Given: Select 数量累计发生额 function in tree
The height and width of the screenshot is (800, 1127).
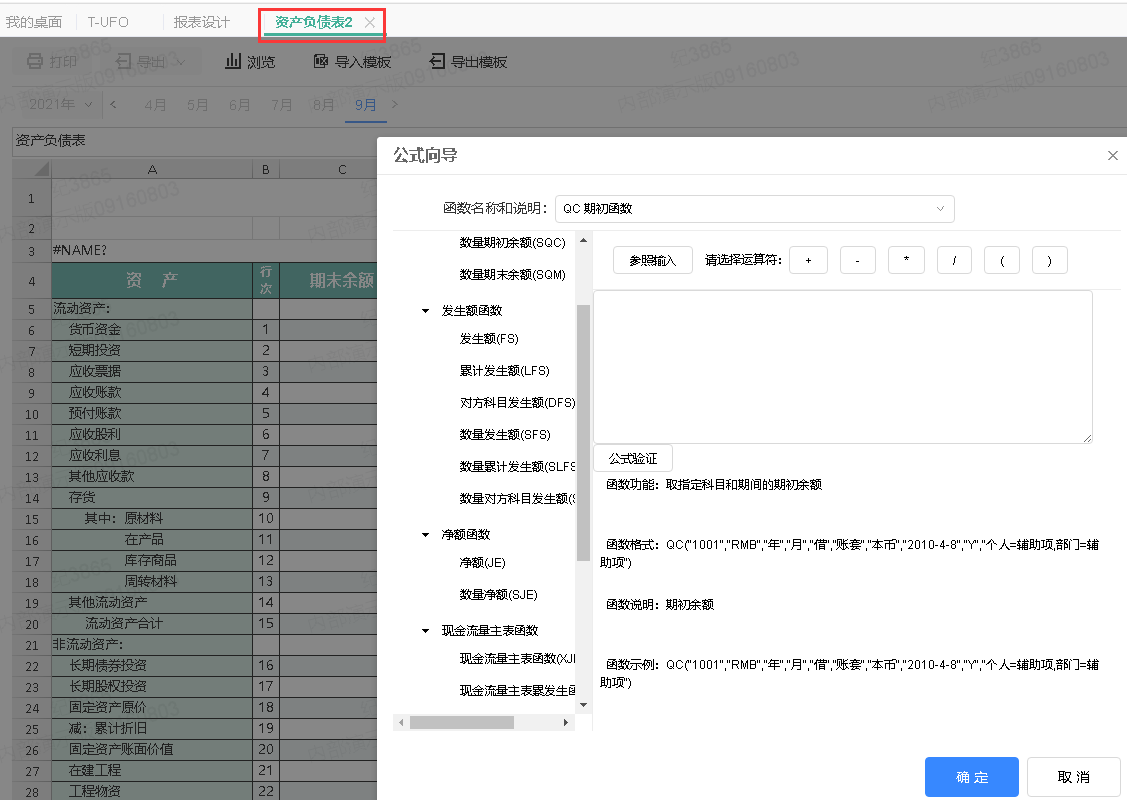Looking at the screenshot, I should point(518,466).
